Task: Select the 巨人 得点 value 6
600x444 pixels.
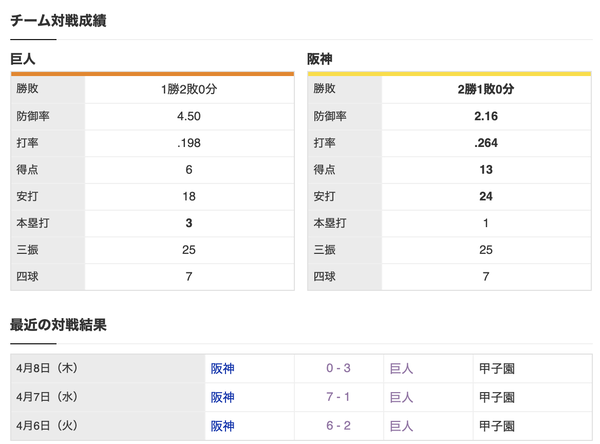Action: [189, 170]
